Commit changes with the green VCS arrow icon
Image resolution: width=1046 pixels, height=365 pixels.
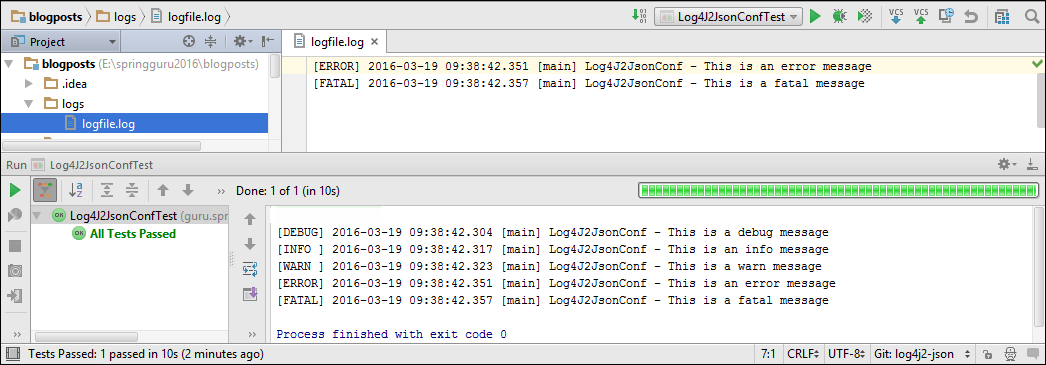921,16
